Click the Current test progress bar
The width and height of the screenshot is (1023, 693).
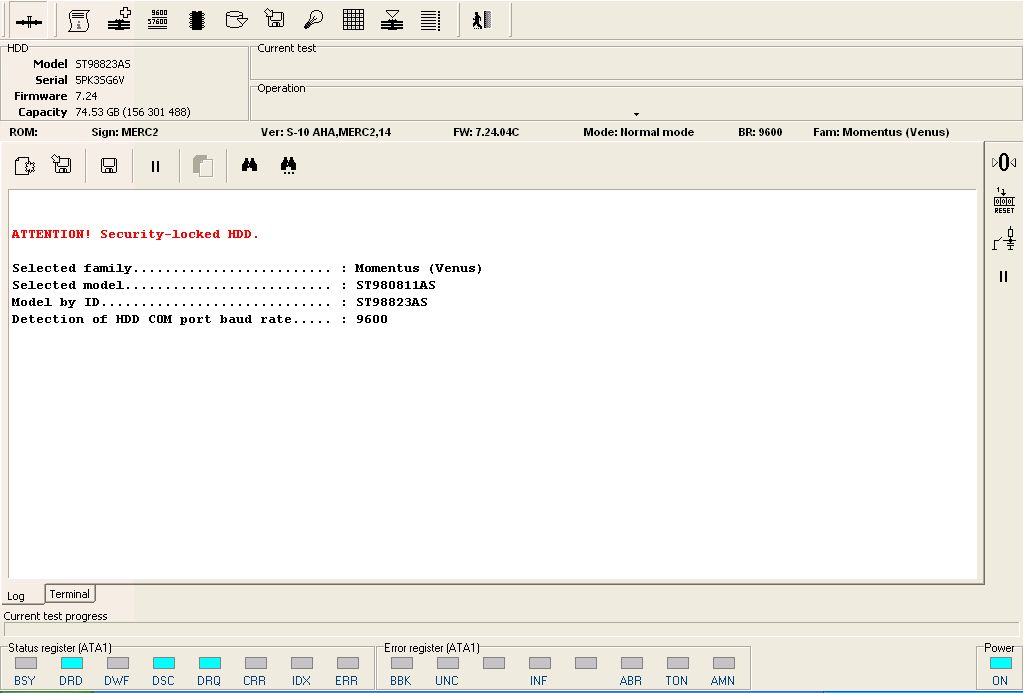click(x=510, y=630)
